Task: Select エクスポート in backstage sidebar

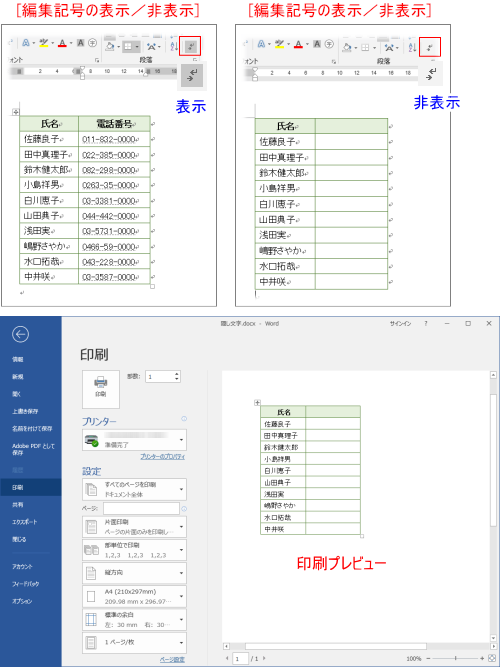Action: 25,522
